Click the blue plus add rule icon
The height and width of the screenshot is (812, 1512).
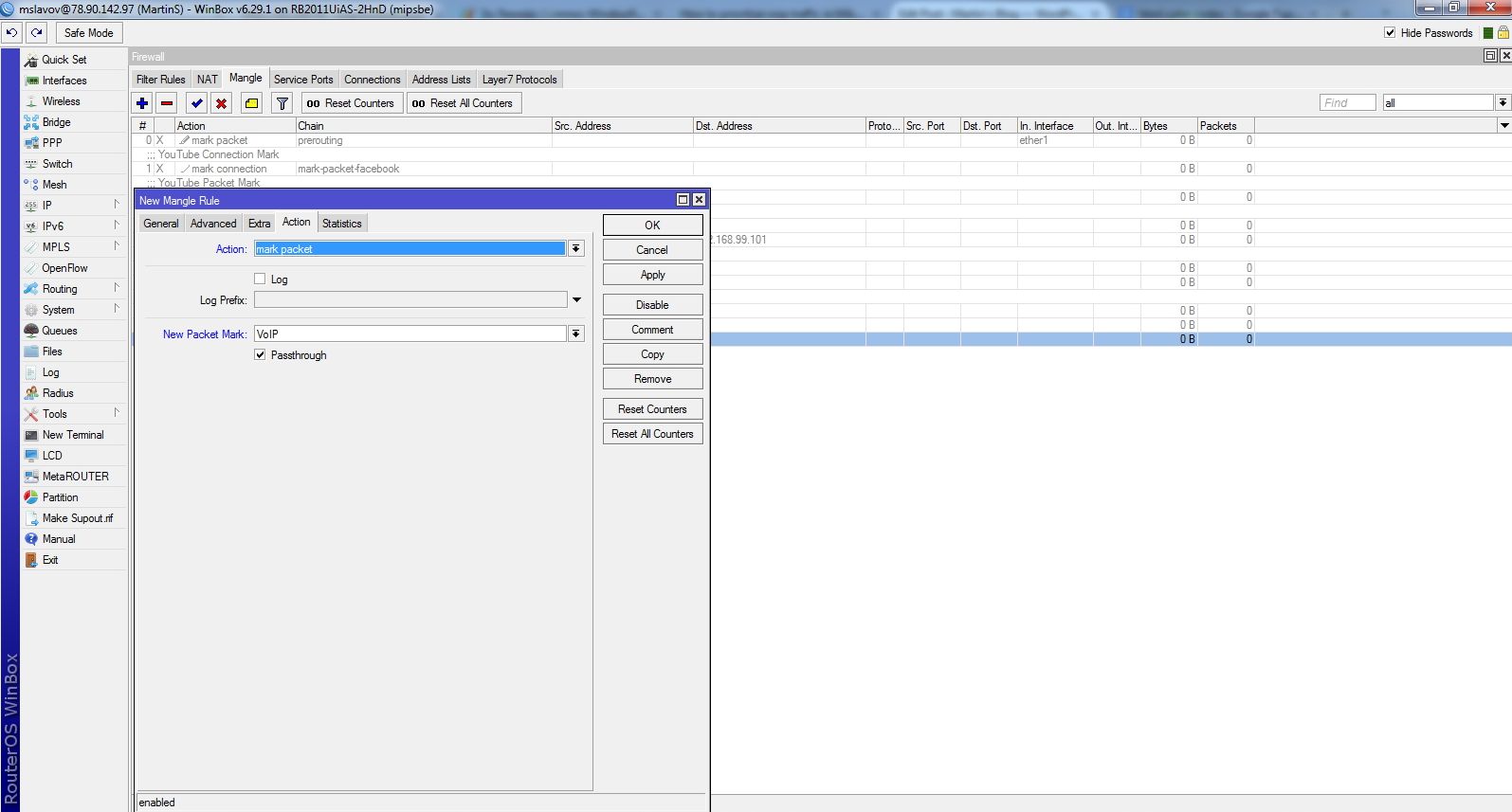(x=142, y=103)
